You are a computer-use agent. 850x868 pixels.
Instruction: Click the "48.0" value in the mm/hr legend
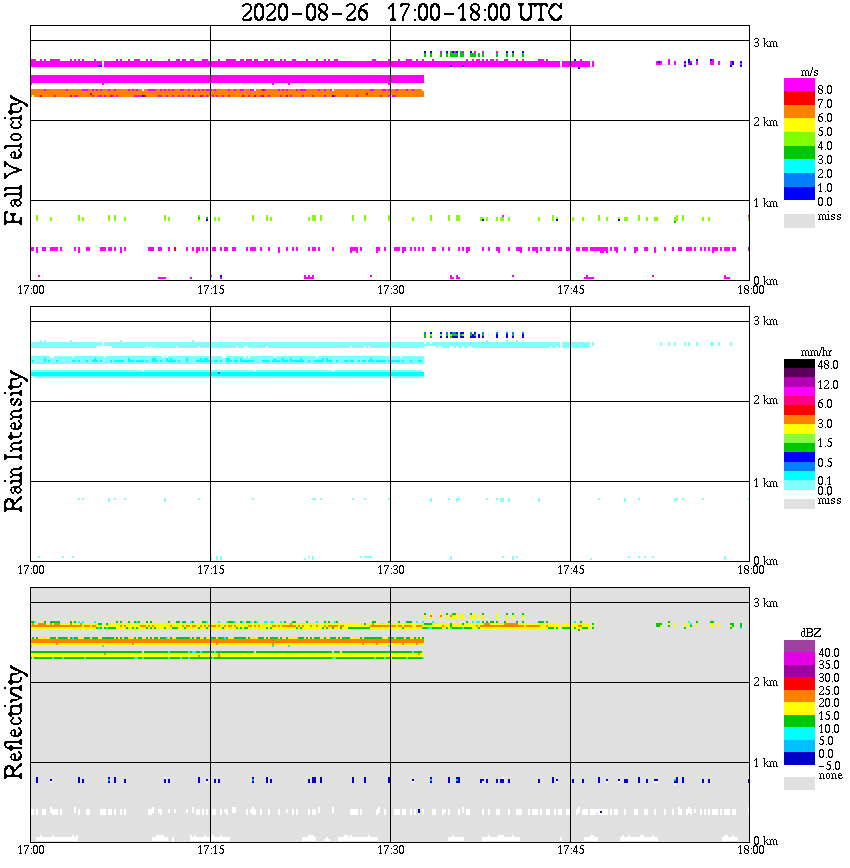coord(827,365)
